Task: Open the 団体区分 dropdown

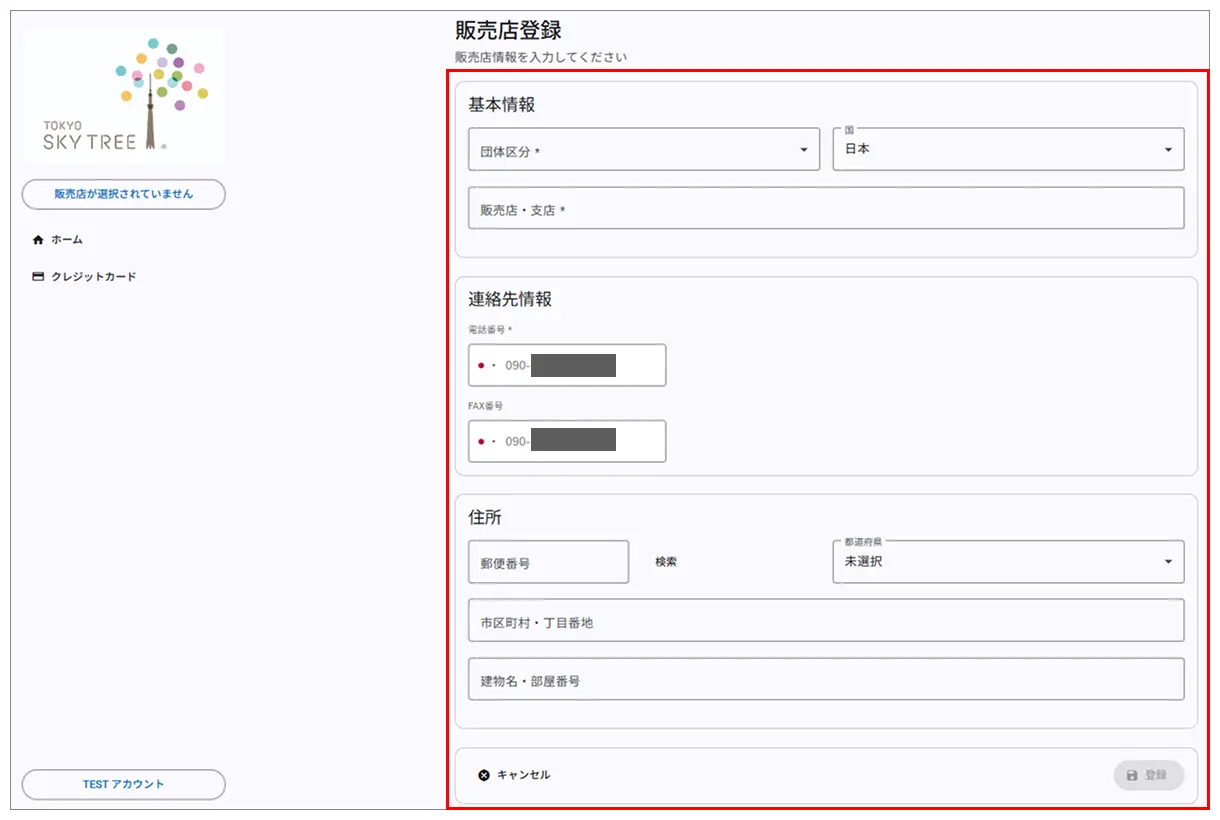Action: pos(644,150)
